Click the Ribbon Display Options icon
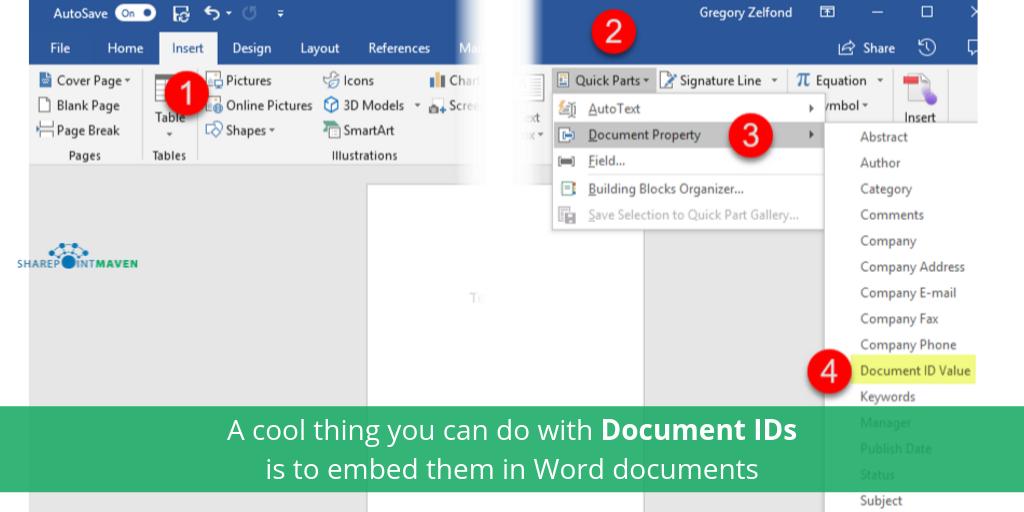Screen dimensions: 1024x512 (827, 12)
